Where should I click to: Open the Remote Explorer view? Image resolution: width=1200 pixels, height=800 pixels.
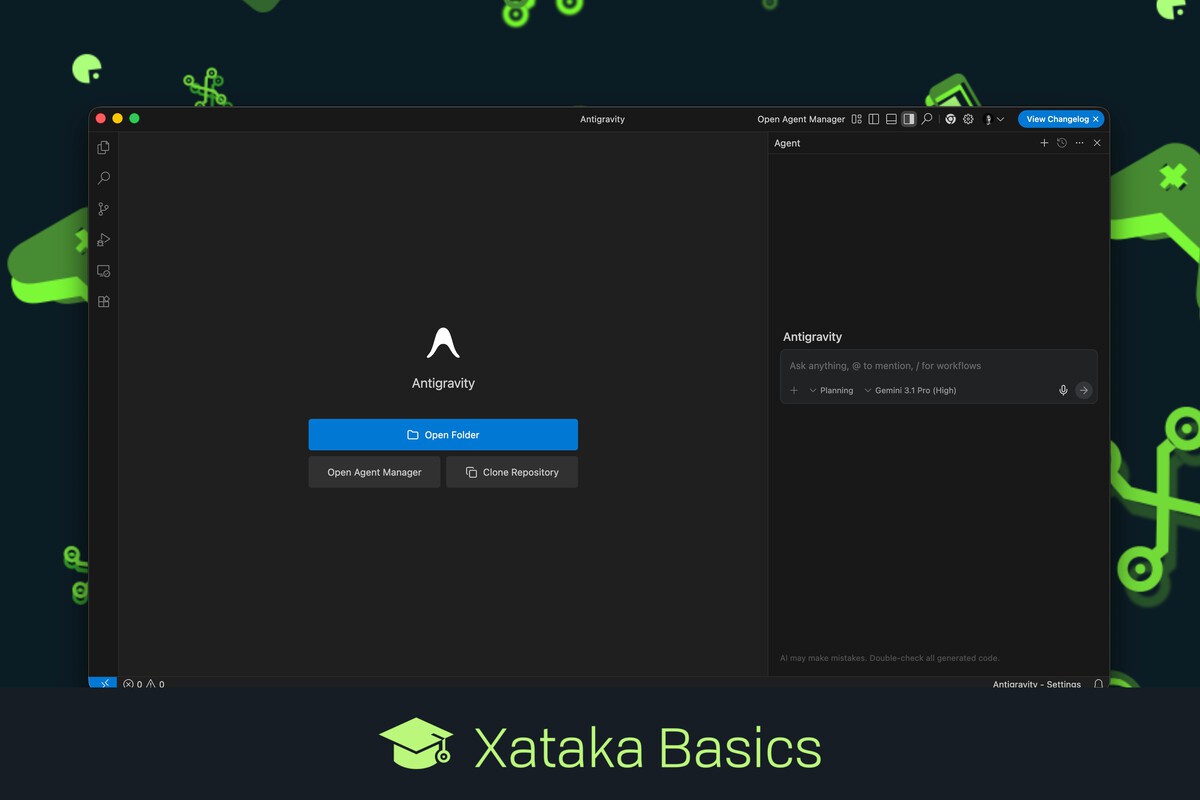point(103,271)
